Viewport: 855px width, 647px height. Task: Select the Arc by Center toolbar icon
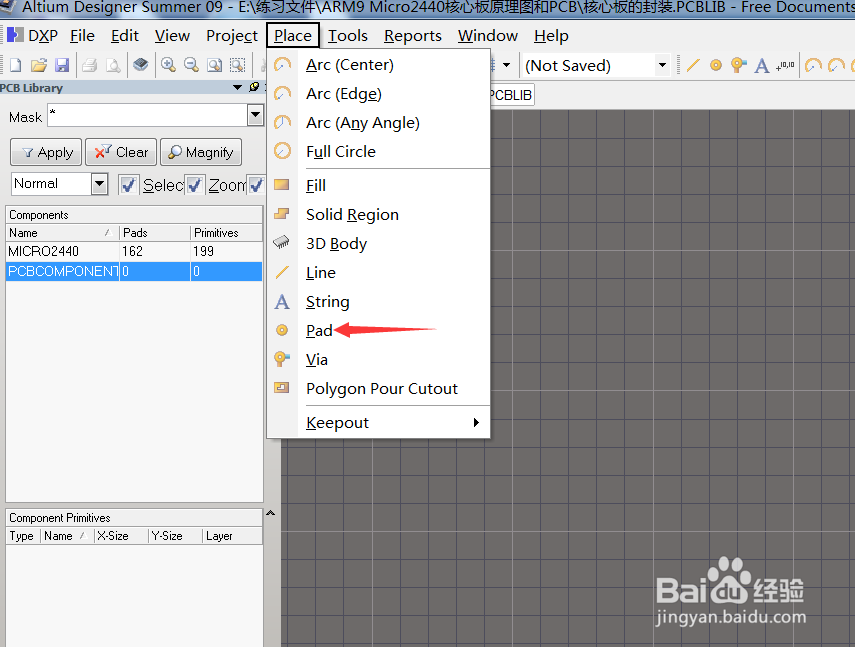click(x=813, y=65)
